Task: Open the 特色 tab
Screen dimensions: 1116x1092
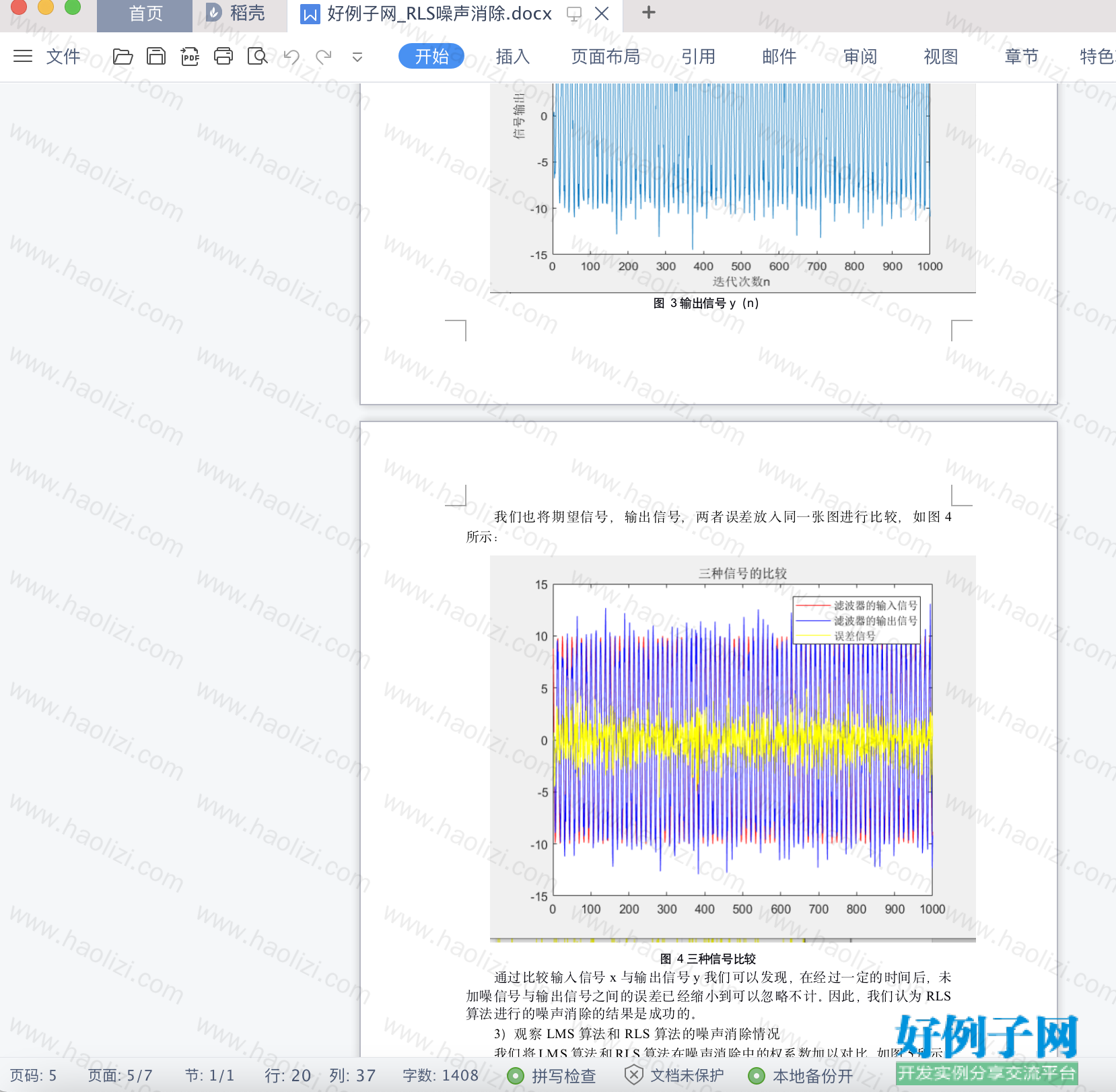Action: click(x=1097, y=56)
